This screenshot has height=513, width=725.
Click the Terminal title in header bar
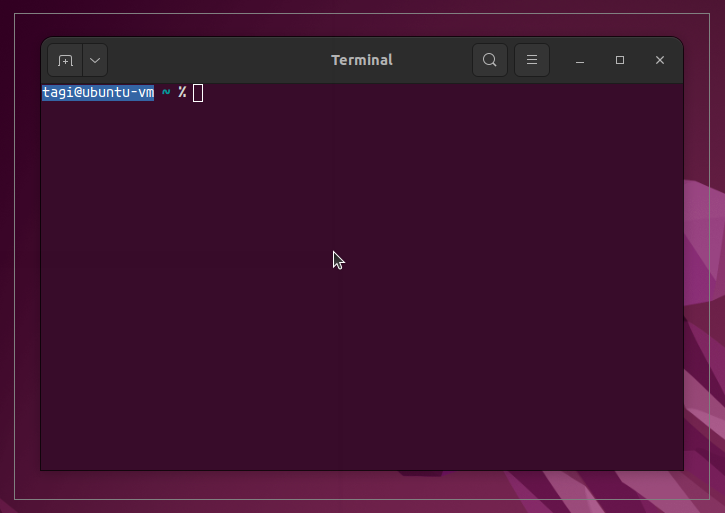(362, 60)
